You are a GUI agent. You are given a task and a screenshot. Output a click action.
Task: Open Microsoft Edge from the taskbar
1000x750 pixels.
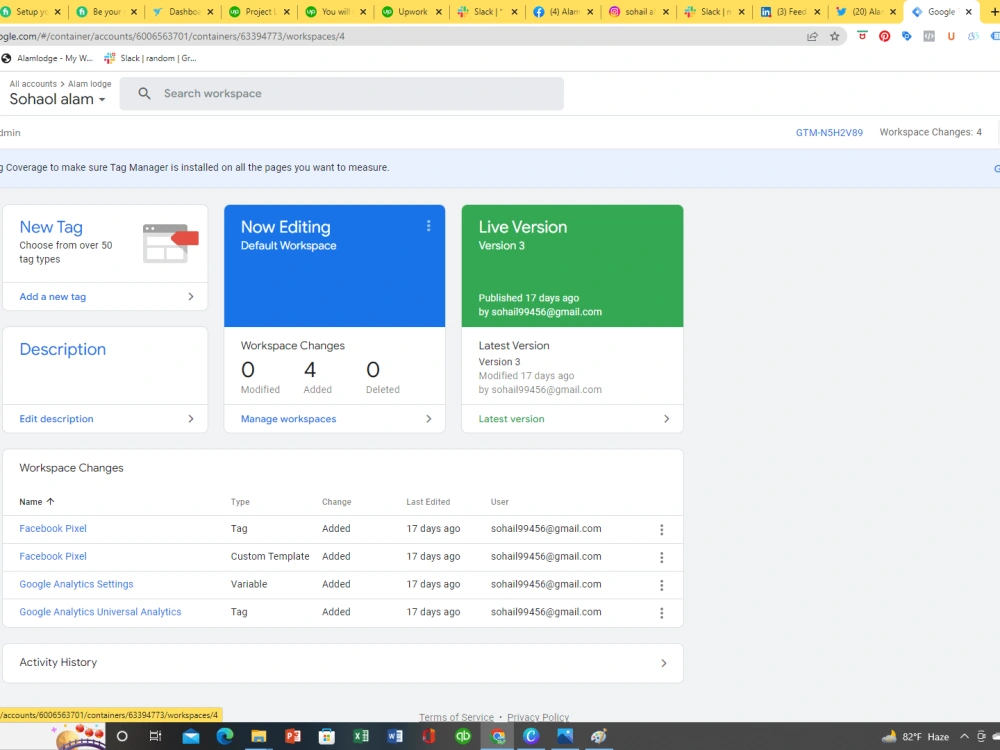pyautogui.click(x=224, y=736)
